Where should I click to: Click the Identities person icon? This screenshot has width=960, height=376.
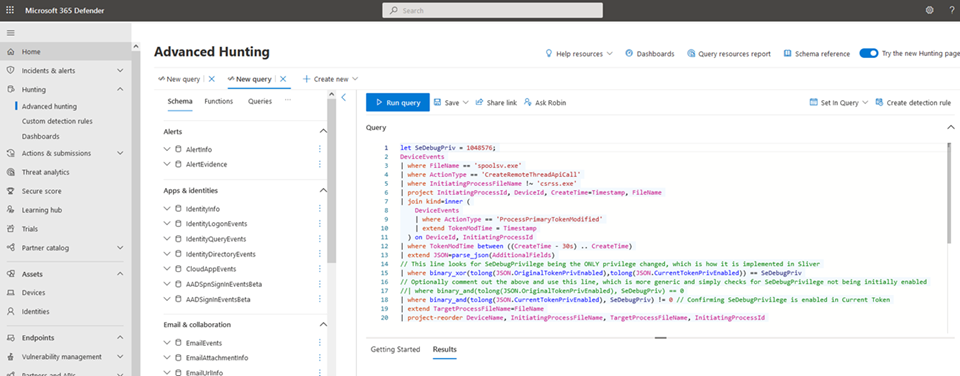pos(10,312)
